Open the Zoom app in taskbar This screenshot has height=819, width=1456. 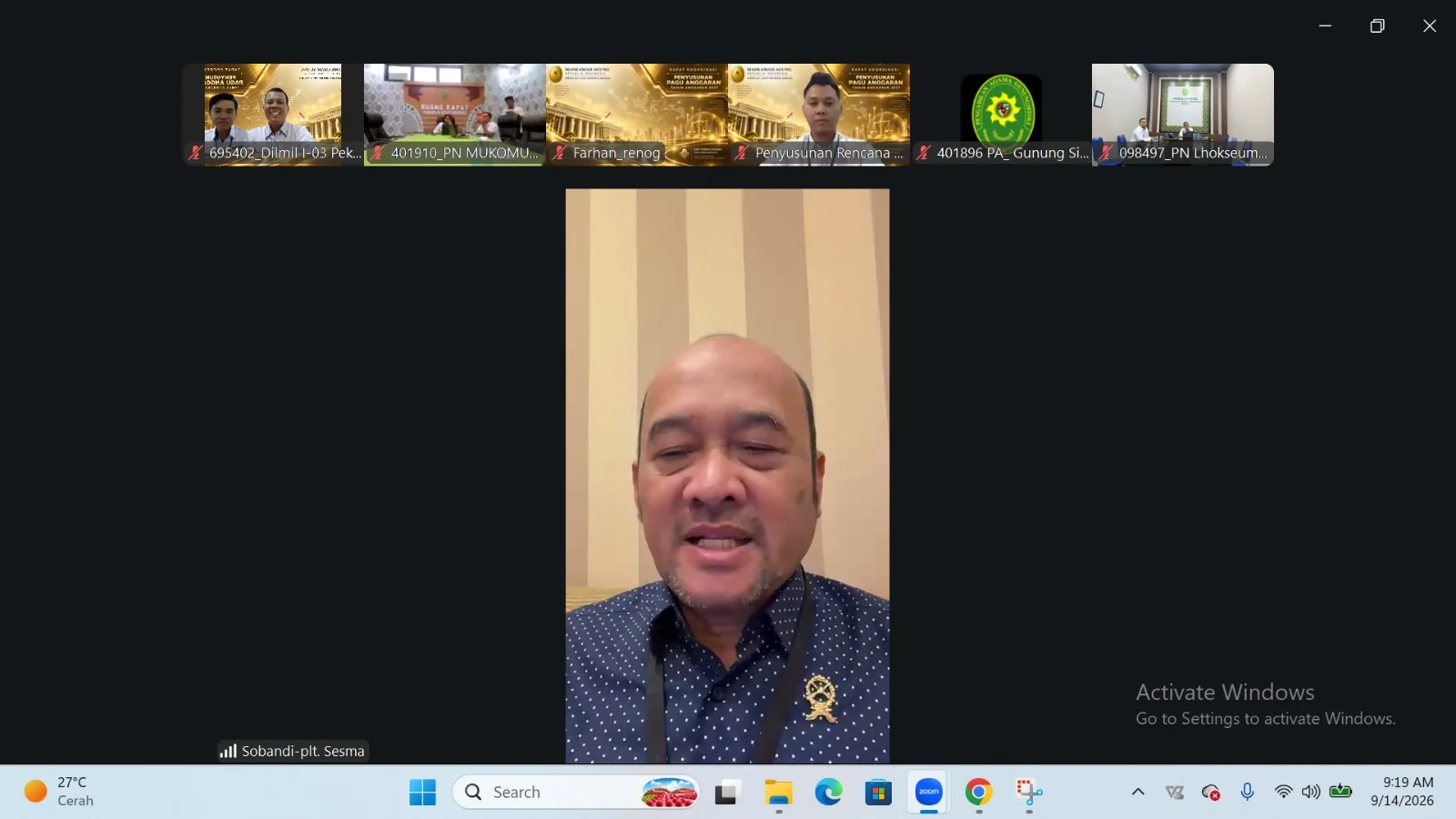coord(928,792)
